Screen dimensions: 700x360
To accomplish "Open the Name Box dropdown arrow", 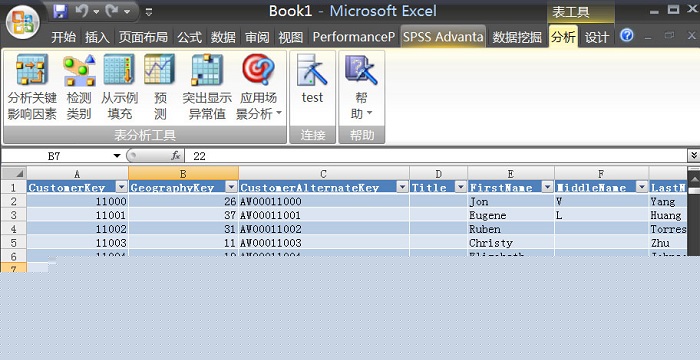I will (x=117, y=156).
